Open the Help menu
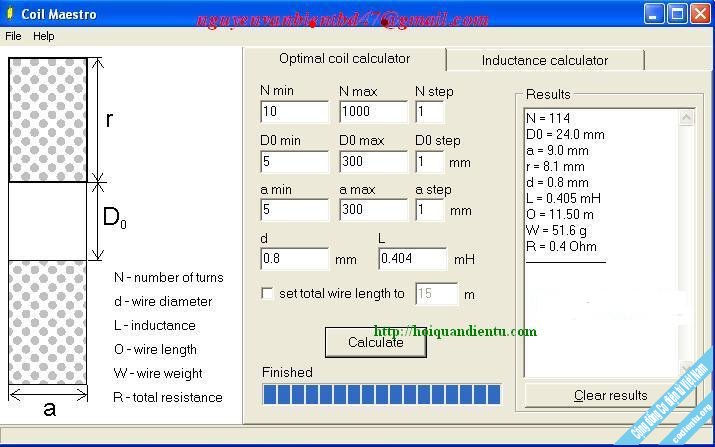 pos(43,36)
